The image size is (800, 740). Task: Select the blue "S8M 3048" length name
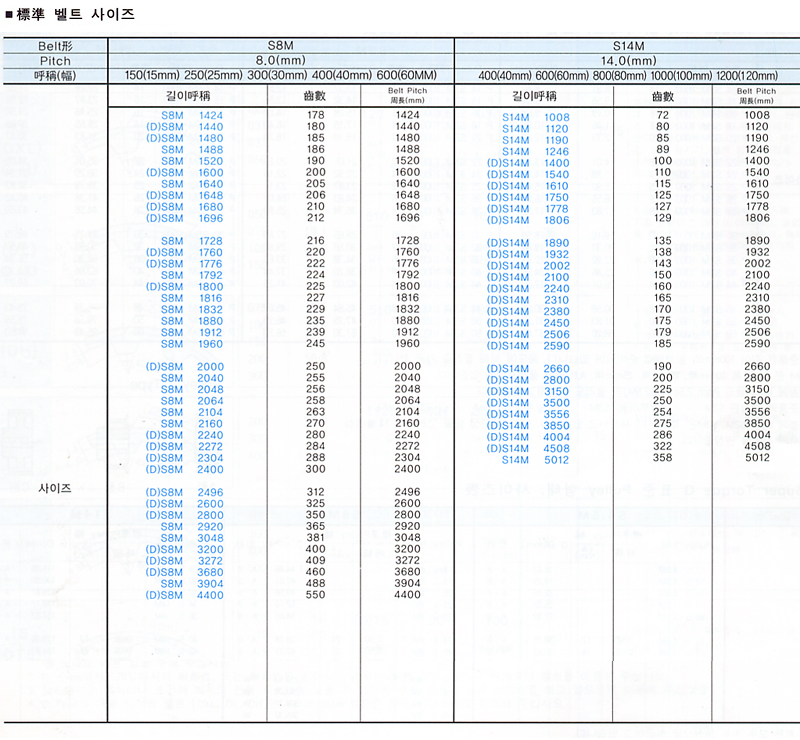click(192, 538)
